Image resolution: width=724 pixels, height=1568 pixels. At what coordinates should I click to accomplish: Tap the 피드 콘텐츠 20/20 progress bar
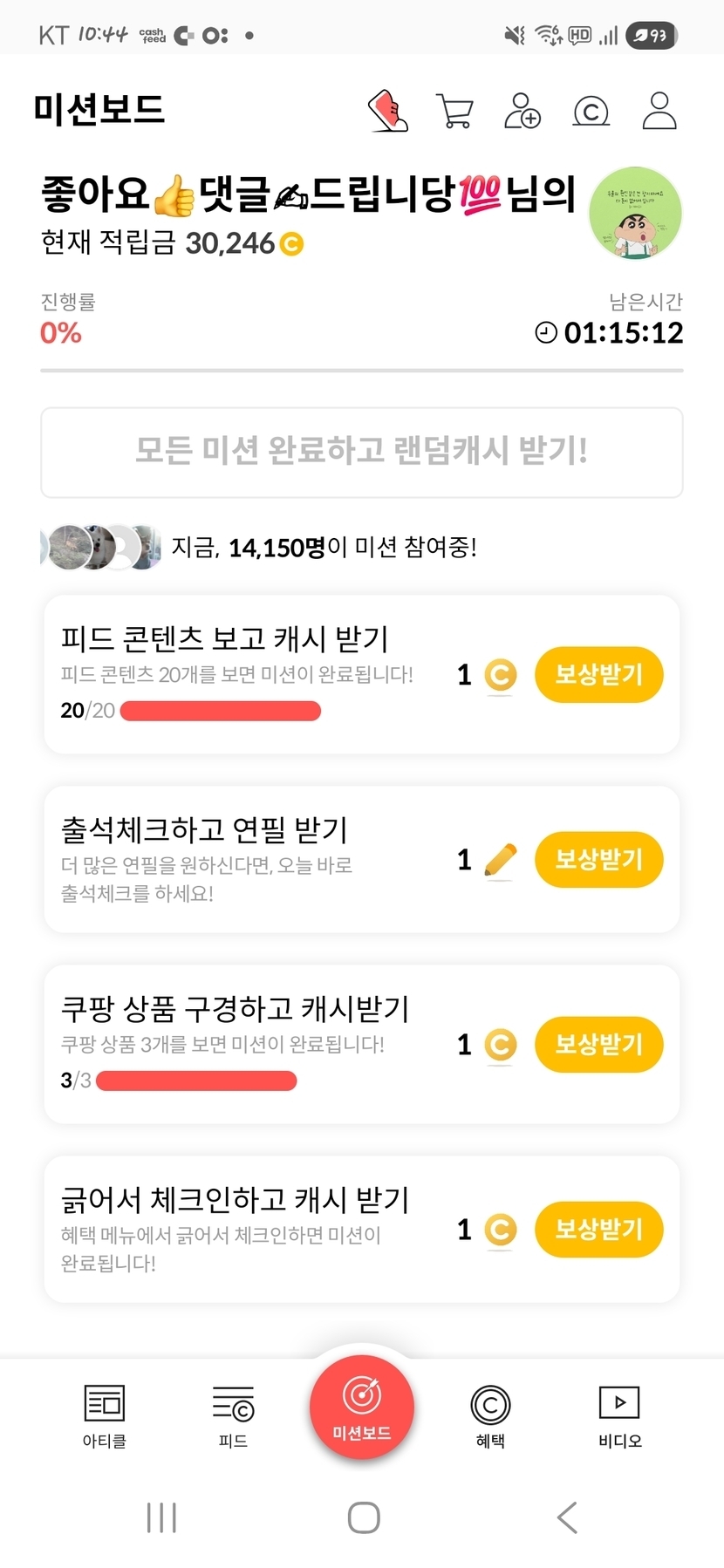(220, 711)
